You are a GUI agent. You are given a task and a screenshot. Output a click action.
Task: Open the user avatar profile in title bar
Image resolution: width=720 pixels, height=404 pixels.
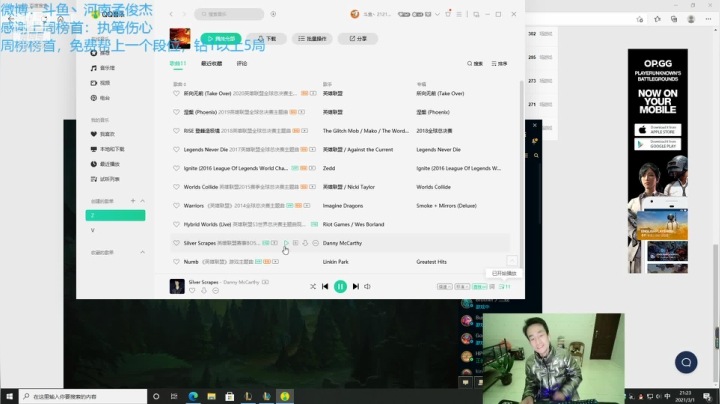[x=354, y=14]
